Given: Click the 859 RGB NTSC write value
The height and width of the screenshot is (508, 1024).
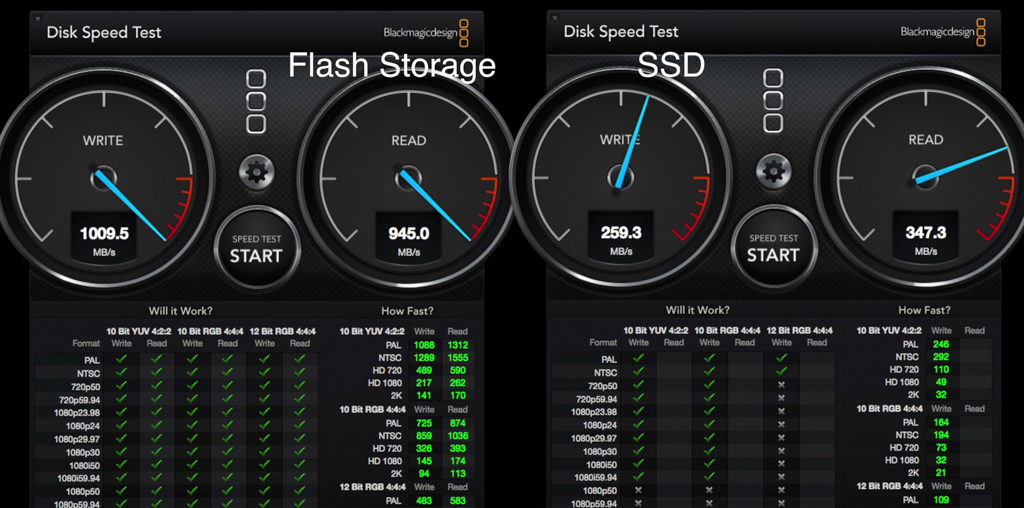Looking at the screenshot, I should (424, 436).
